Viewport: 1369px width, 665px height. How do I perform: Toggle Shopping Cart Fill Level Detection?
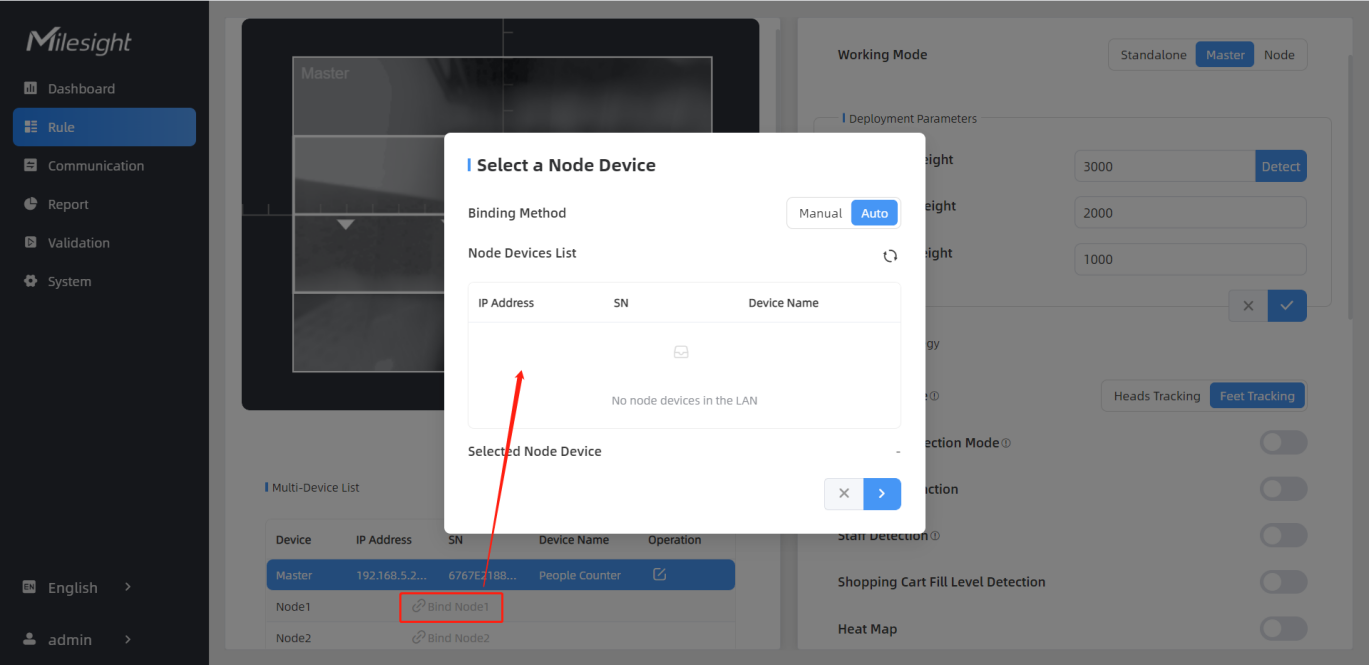tap(1283, 582)
